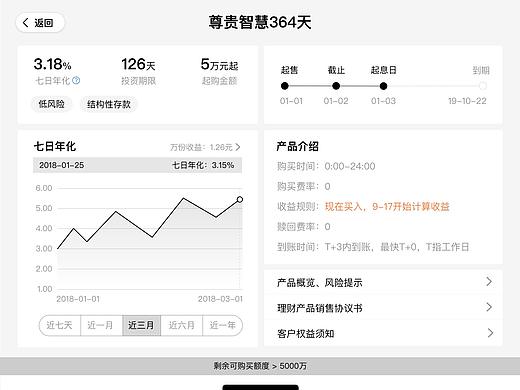Viewport: 520px width, 390px height.
Task: Open 理财产品销售协议书 row
Action: point(383,308)
